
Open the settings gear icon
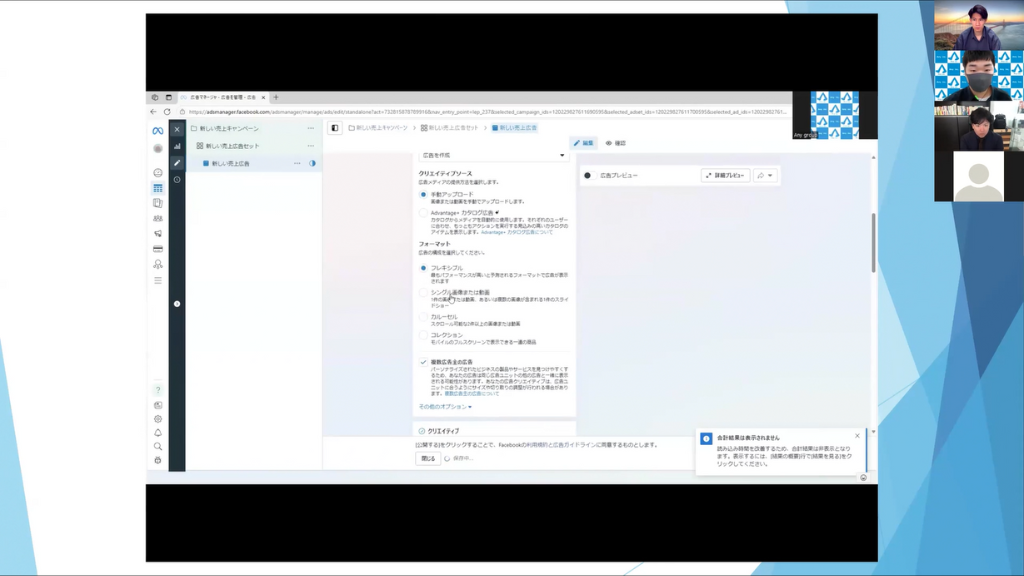pyautogui.click(x=157, y=419)
